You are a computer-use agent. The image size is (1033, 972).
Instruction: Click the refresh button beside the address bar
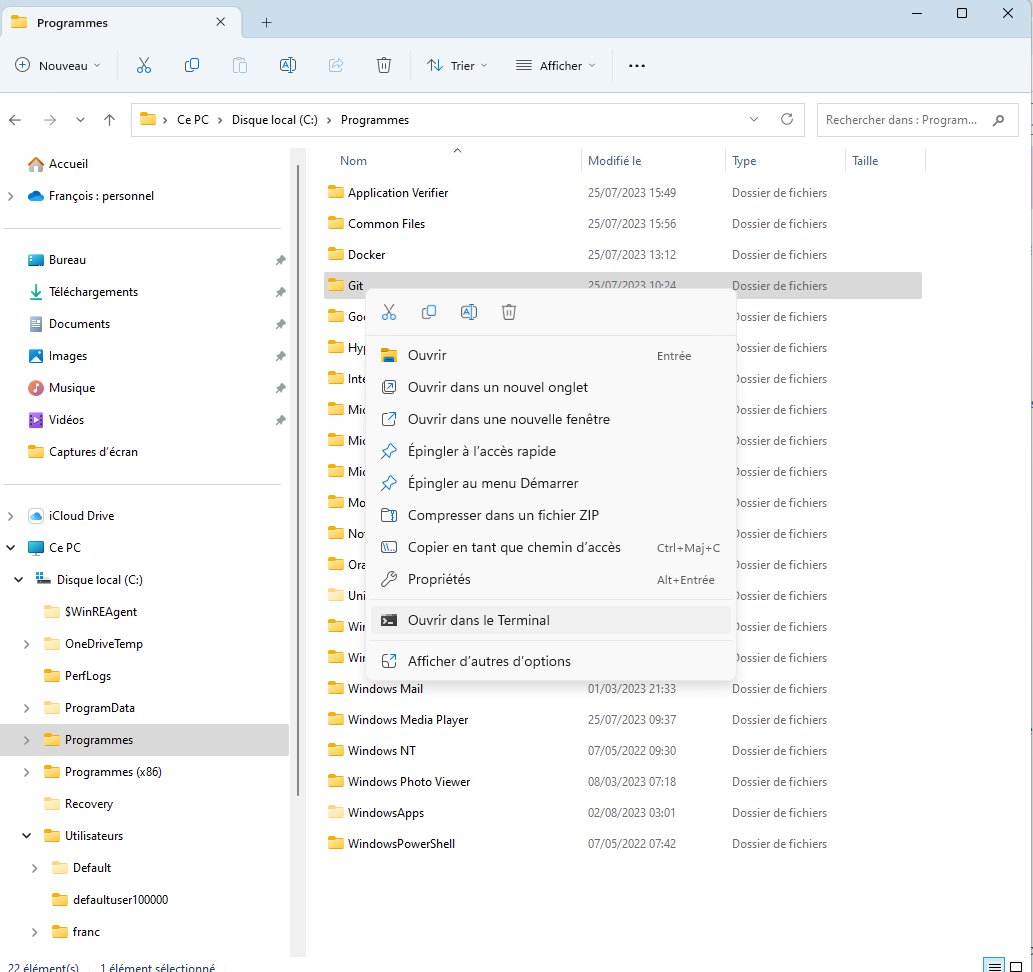click(787, 119)
